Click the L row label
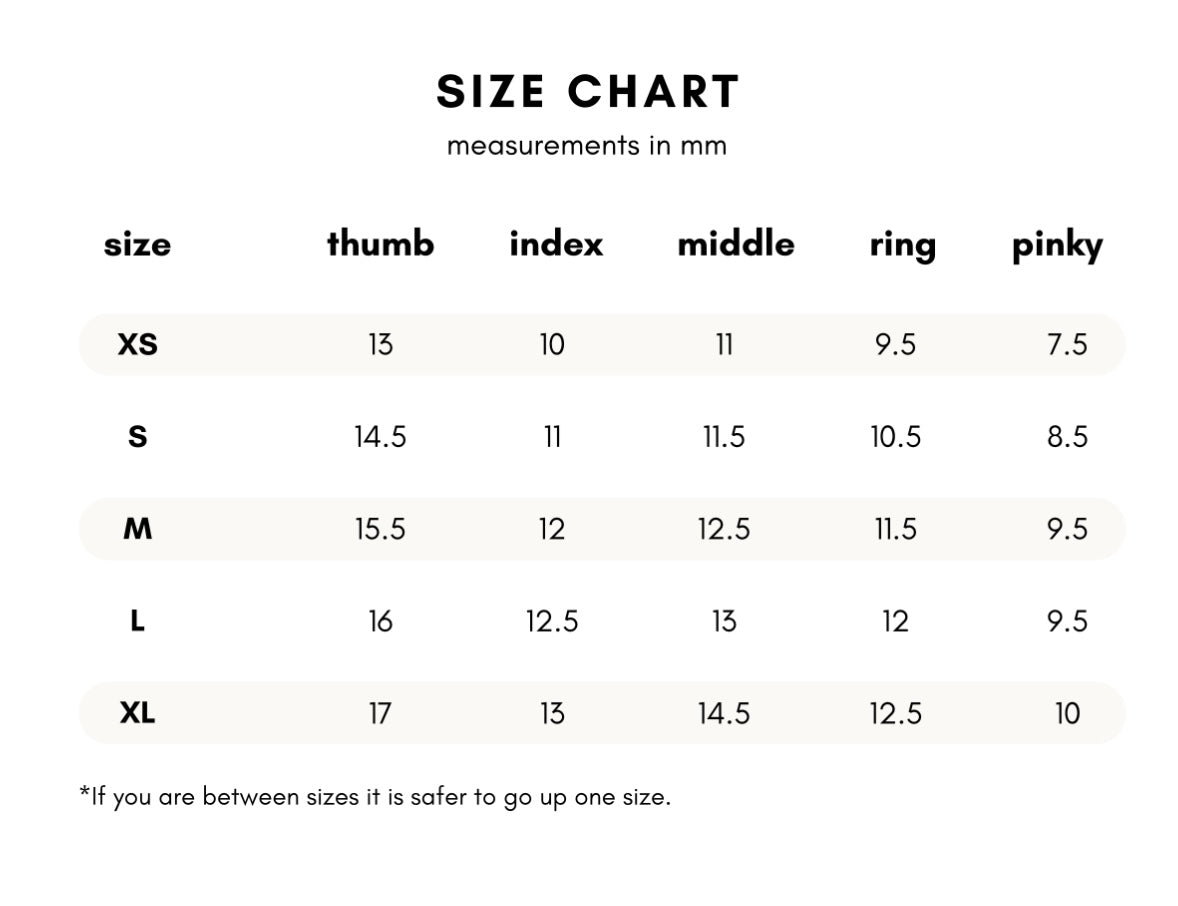The image size is (1178, 906). [138, 621]
